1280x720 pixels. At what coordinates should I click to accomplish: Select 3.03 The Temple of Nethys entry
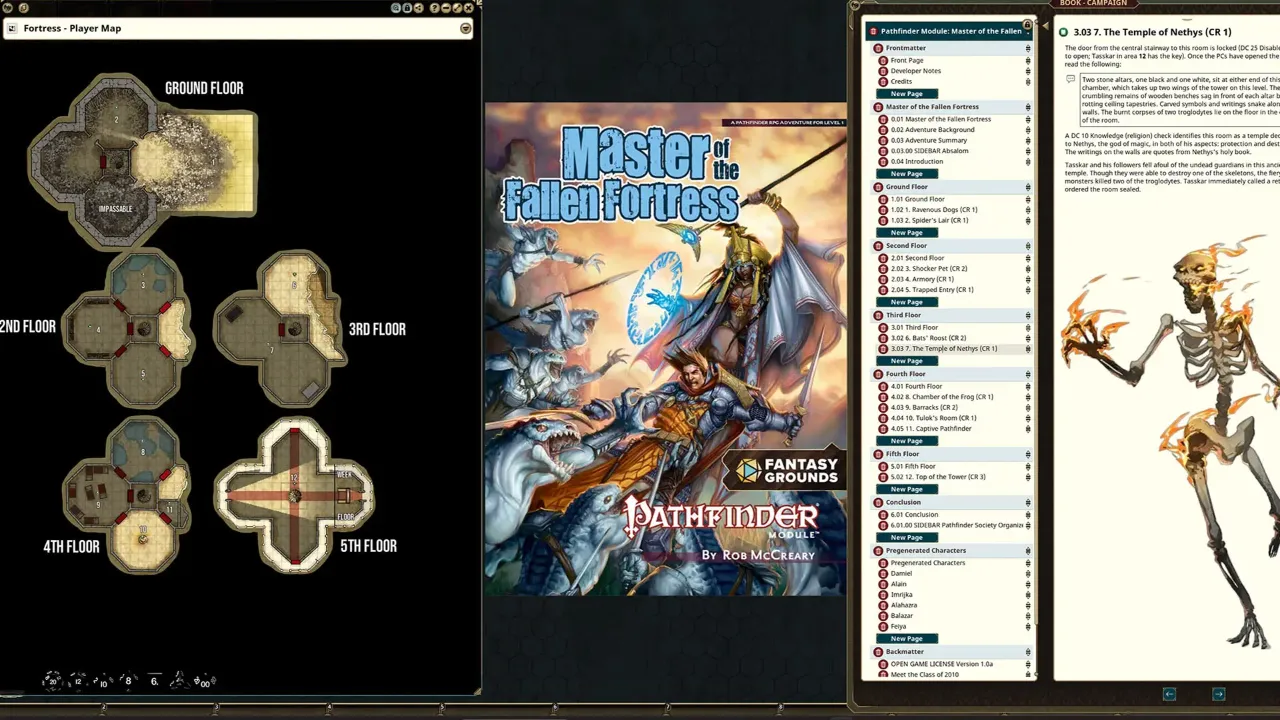click(943, 349)
